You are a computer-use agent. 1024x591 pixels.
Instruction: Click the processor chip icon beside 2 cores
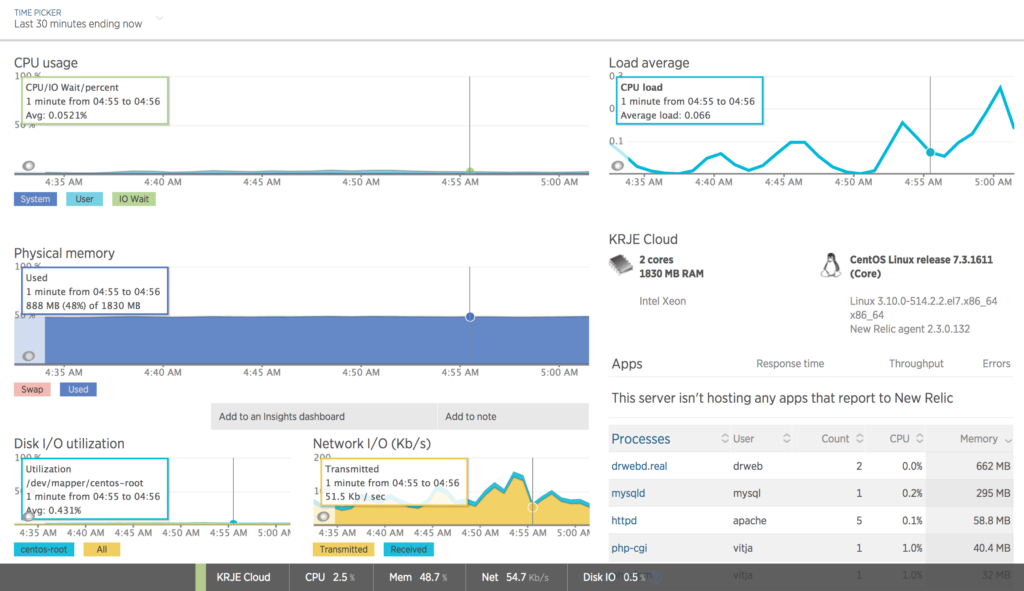pyautogui.click(x=621, y=264)
